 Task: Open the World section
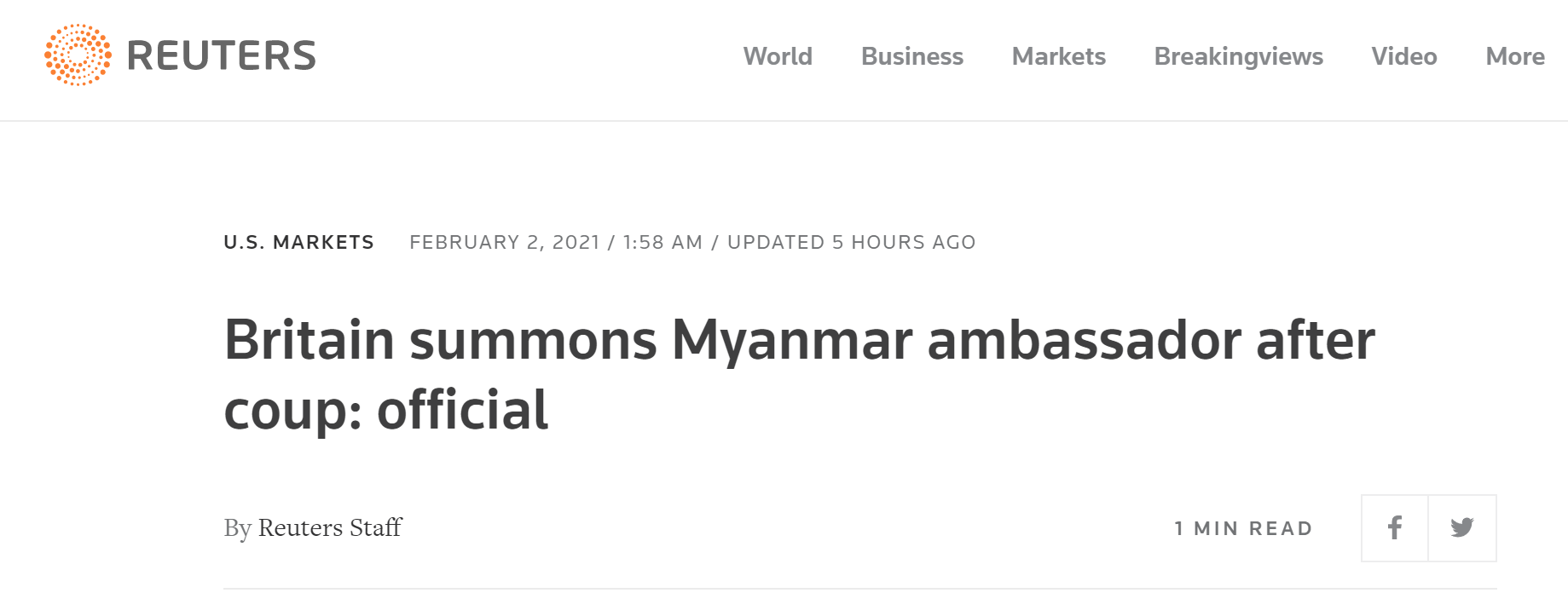(x=778, y=56)
